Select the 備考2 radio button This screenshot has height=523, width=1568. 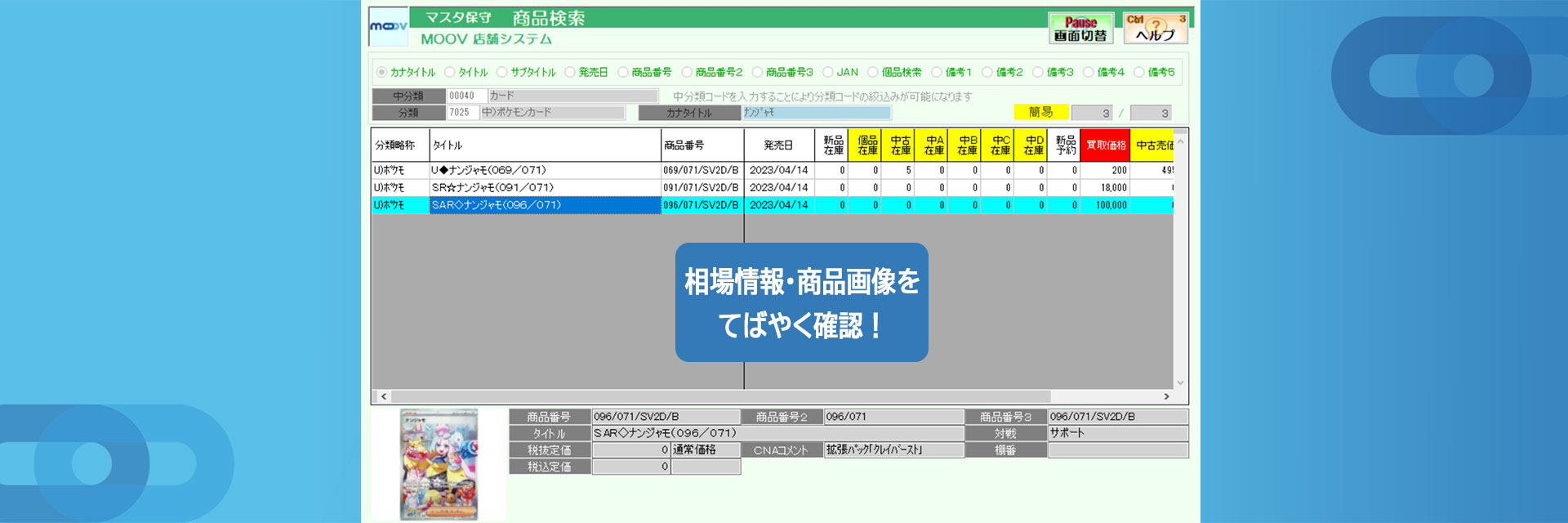(987, 72)
